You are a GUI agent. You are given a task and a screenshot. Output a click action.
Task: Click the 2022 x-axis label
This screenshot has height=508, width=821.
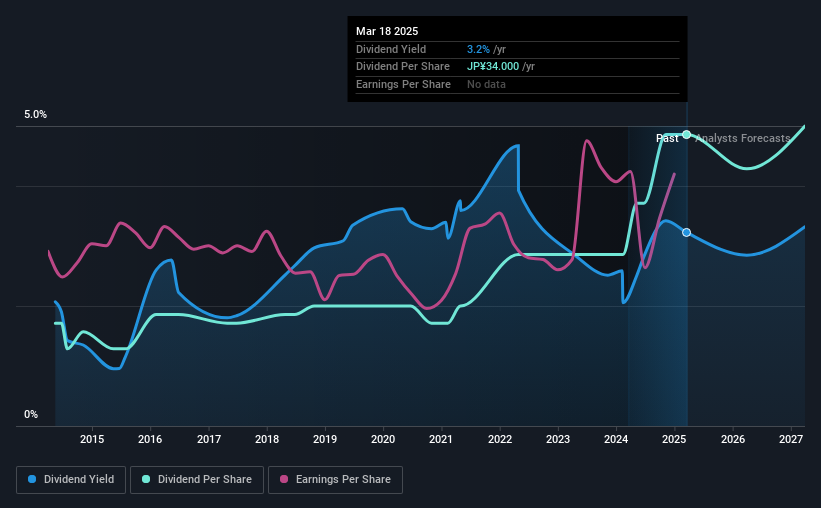click(500, 439)
